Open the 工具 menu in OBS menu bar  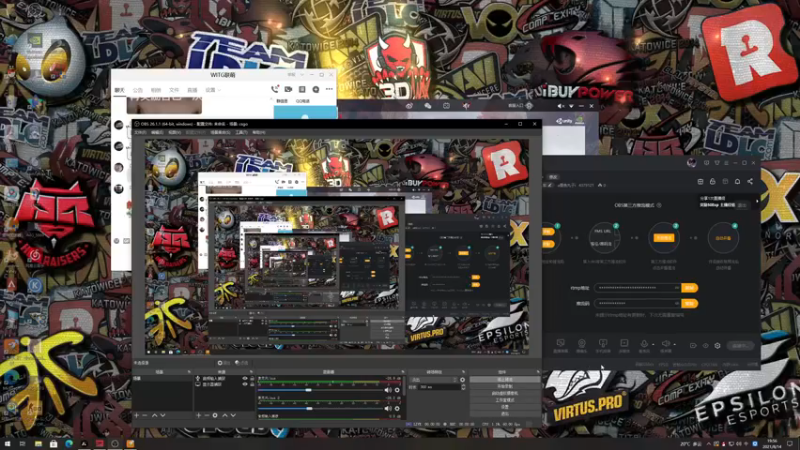click(x=241, y=132)
